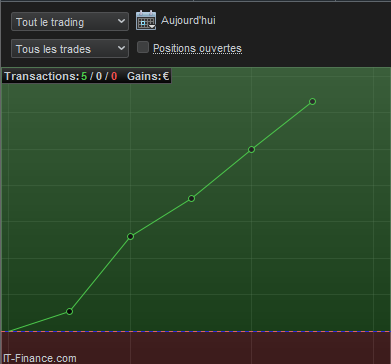Click the calendar date picker icon
The width and height of the screenshot is (391, 364).
coord(146,20)
